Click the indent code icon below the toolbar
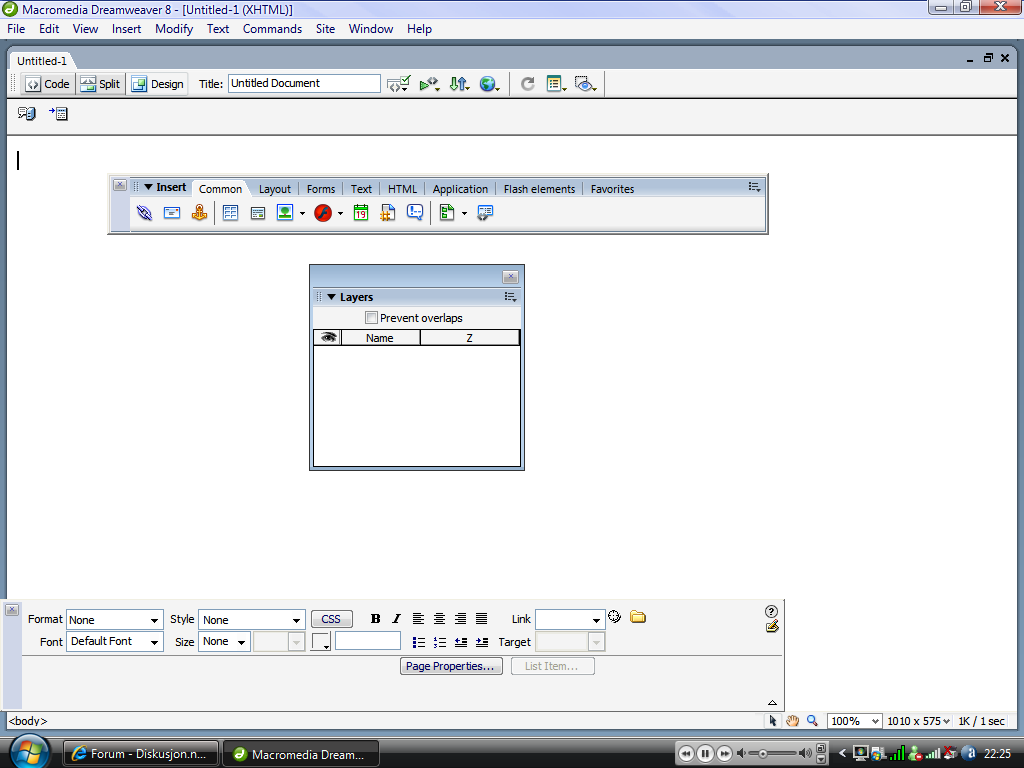The width and height of the screenshot is (1024, 768). (x=58, y=114)
